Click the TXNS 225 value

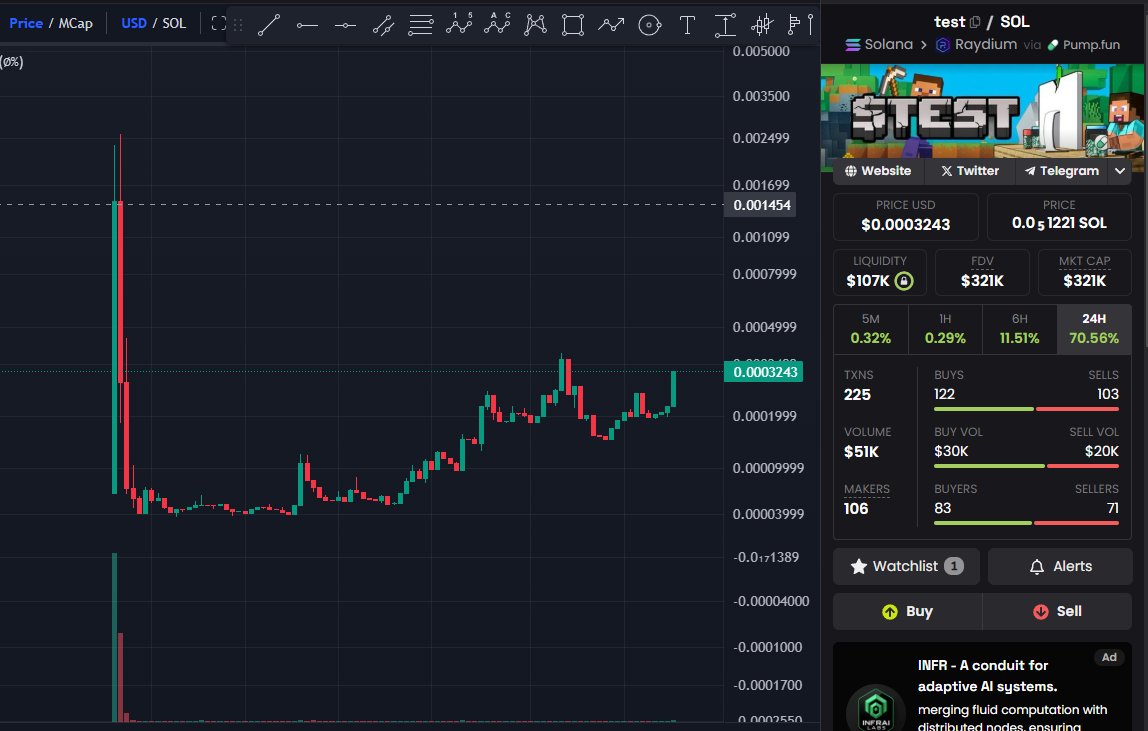857,395
